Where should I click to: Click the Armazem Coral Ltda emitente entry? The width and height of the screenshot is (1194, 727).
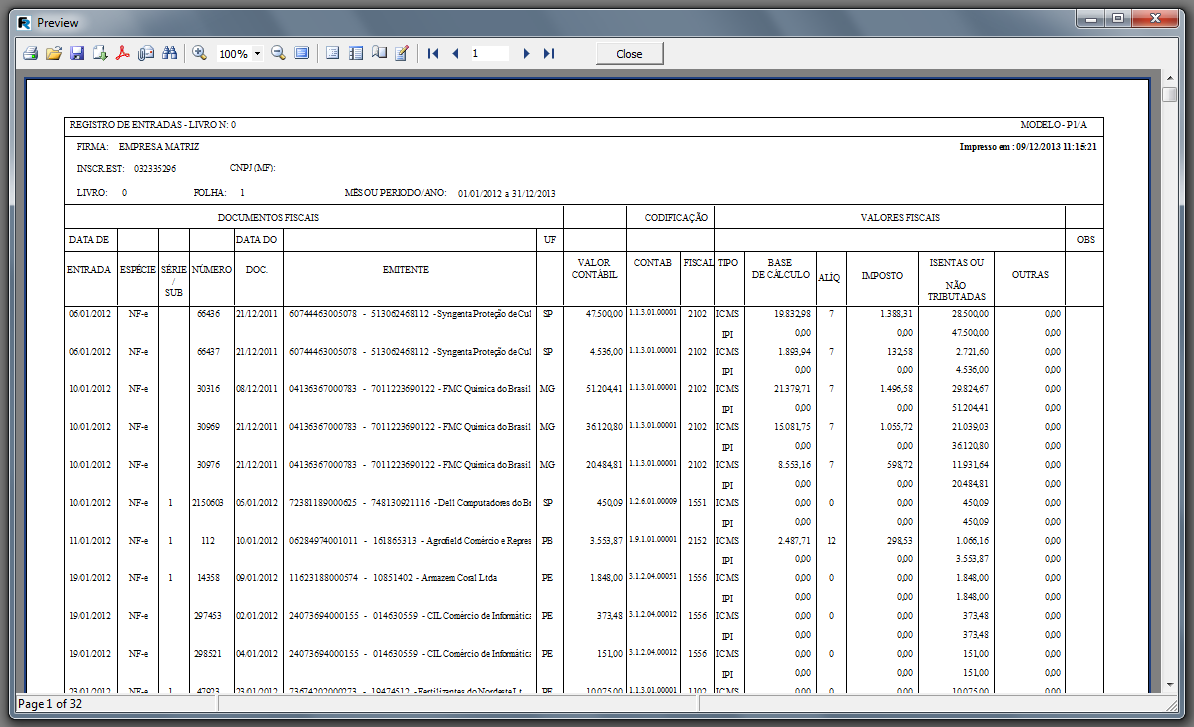393,578
